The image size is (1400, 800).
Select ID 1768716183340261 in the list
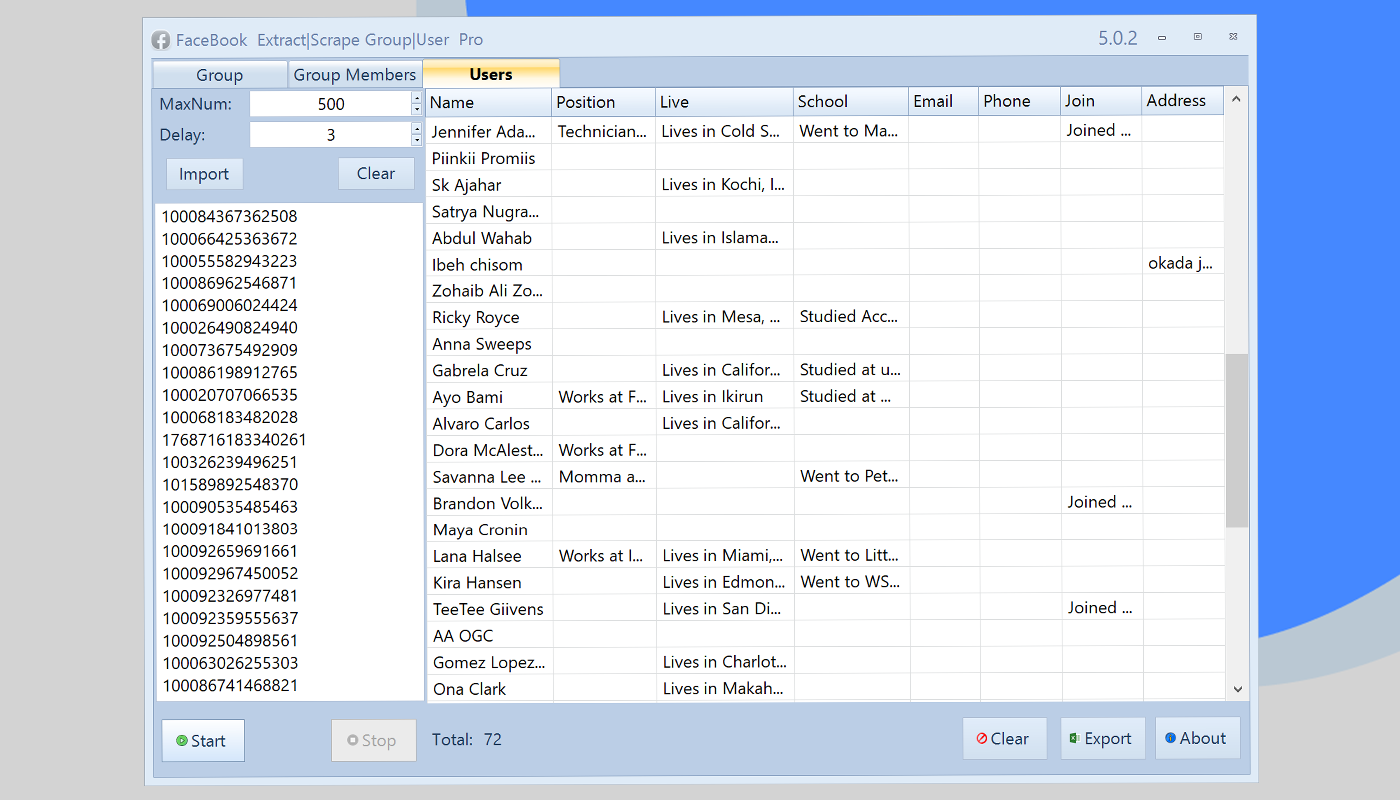(234, 440)
